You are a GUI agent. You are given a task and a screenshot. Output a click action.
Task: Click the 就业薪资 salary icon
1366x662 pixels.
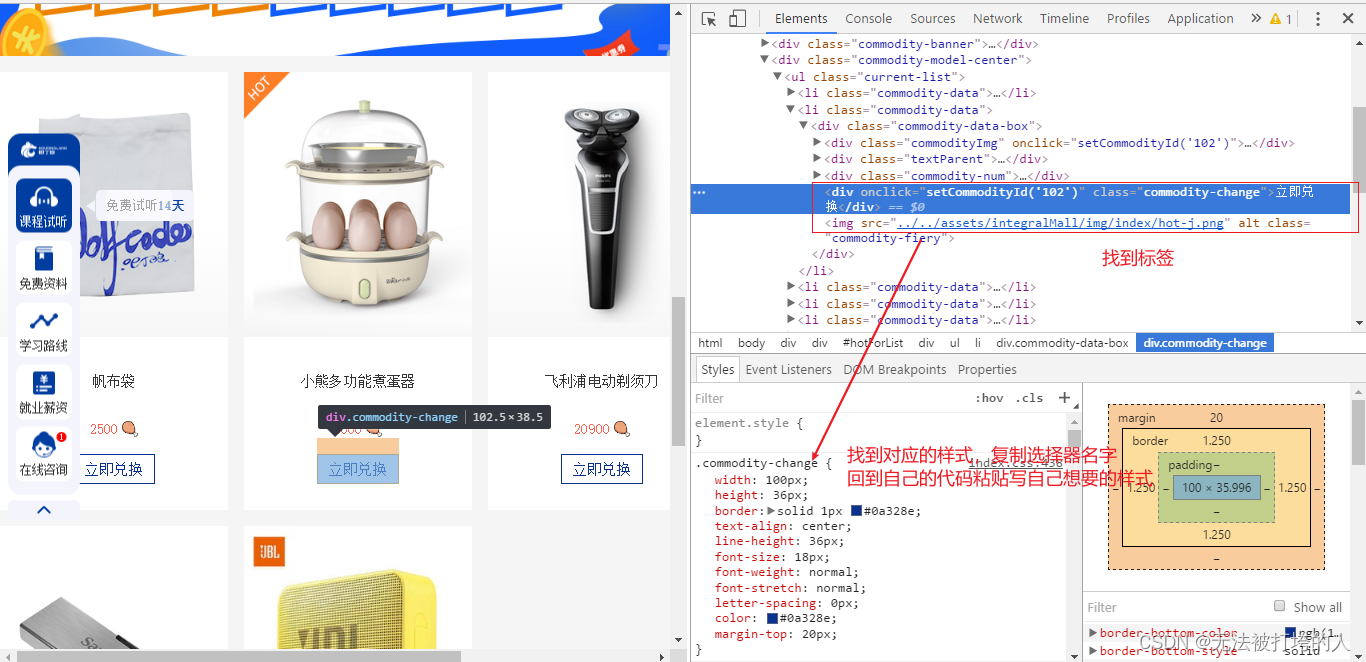(44, 383)
